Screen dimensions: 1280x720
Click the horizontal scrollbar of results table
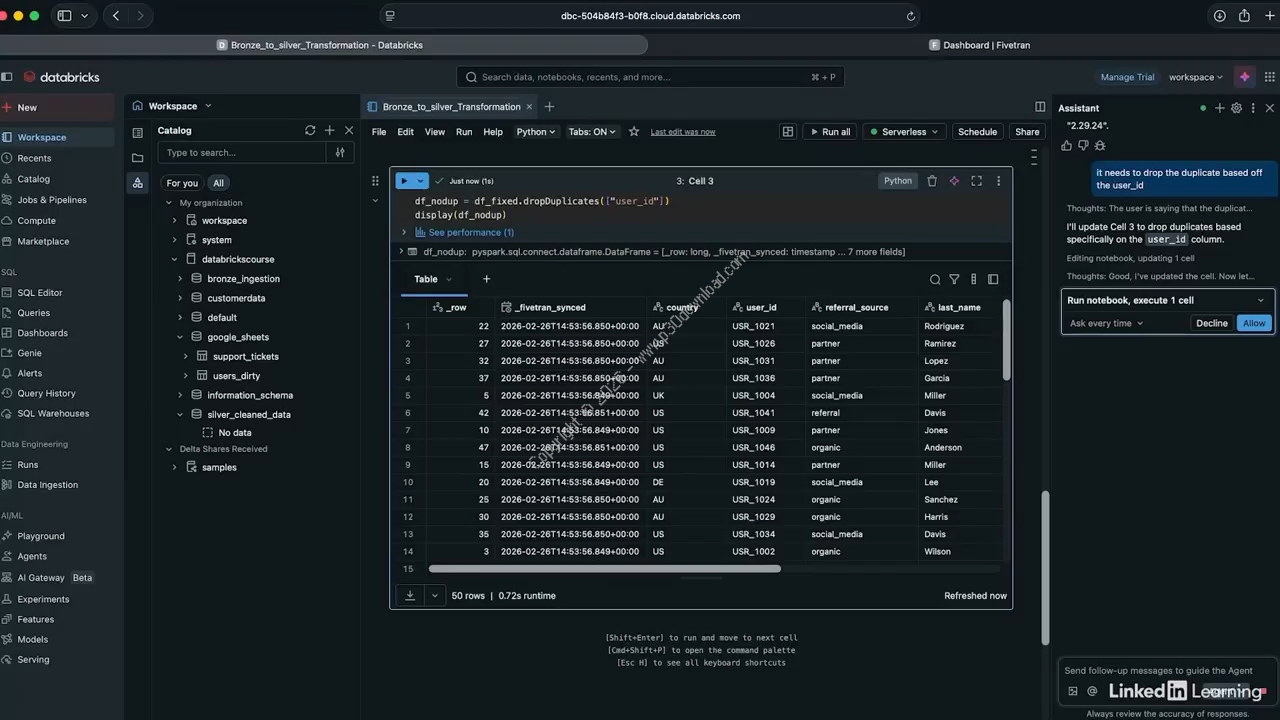(x=604, y=569)
